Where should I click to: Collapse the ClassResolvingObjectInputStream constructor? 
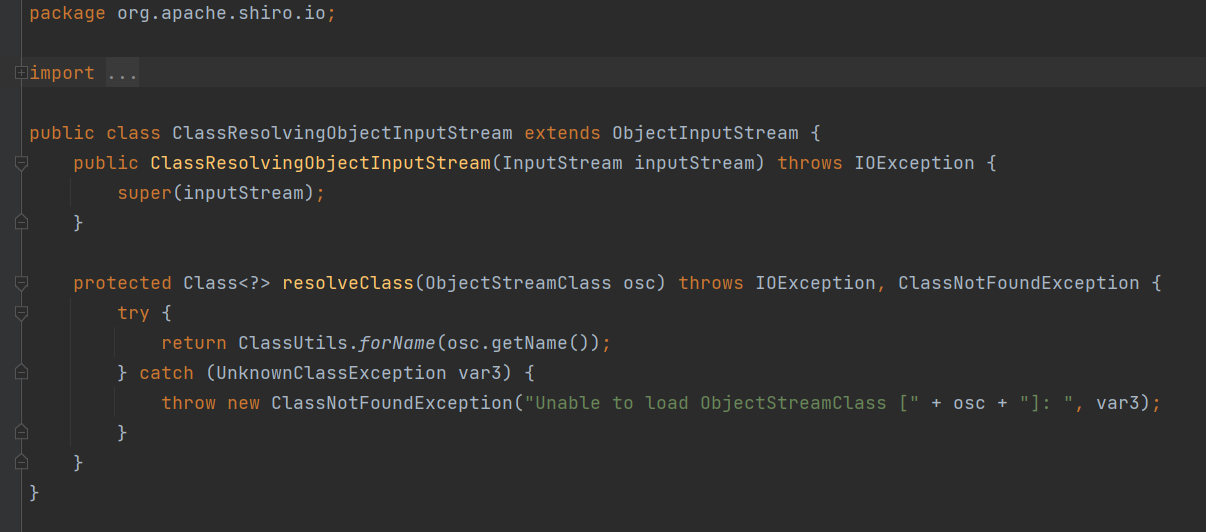coord(21,163)
